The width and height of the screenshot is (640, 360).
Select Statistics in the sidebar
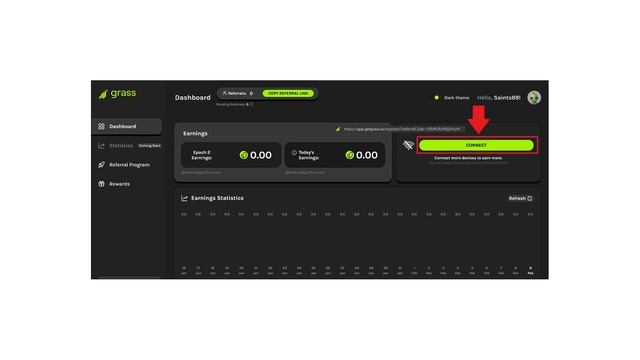[x=121, y=146]
